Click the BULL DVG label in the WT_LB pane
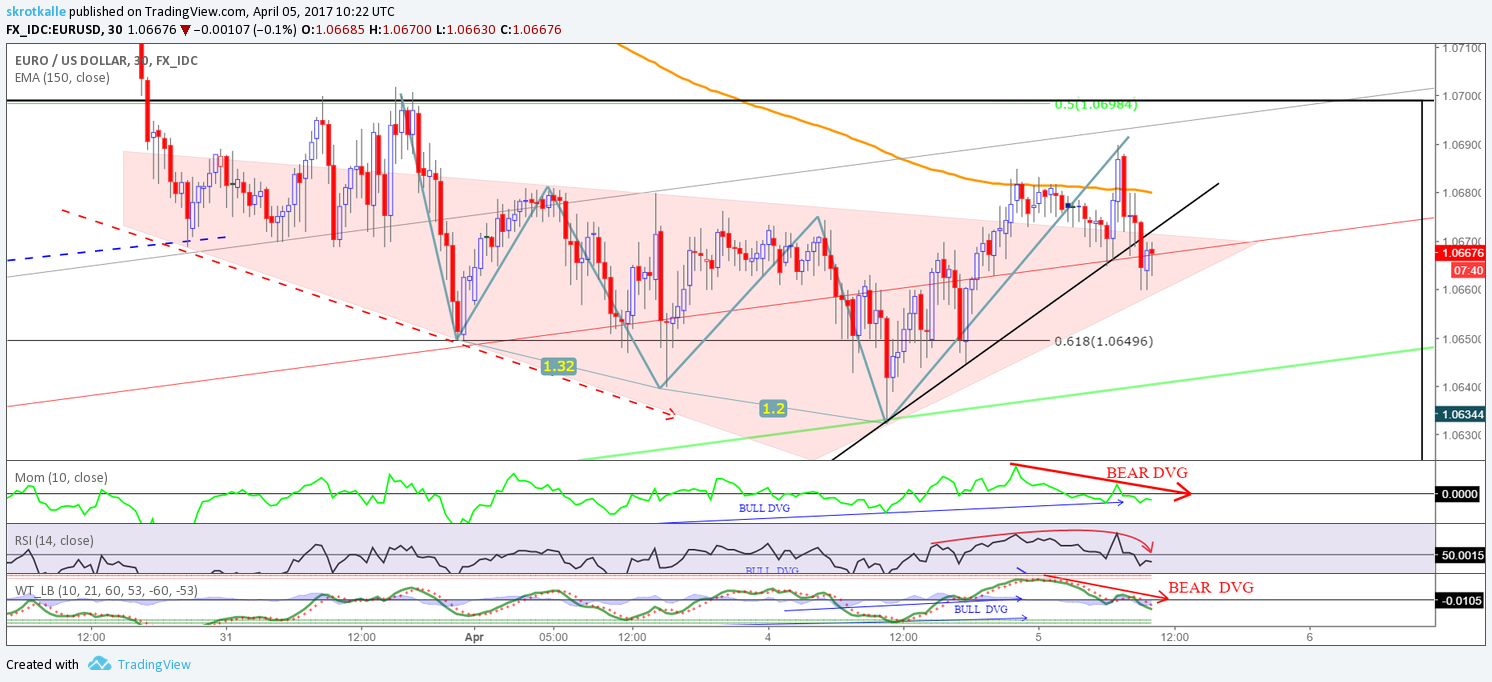The image size is (1492, 682). point(979,609)
